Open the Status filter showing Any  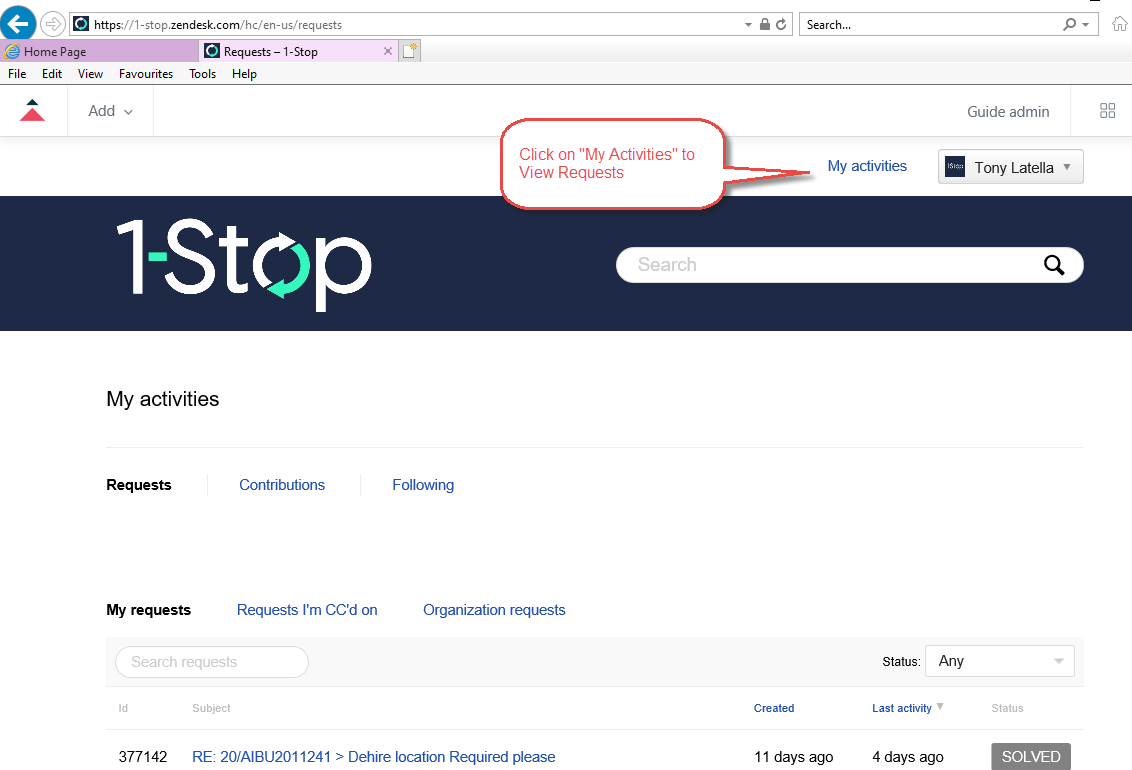[x=999, y=661]
